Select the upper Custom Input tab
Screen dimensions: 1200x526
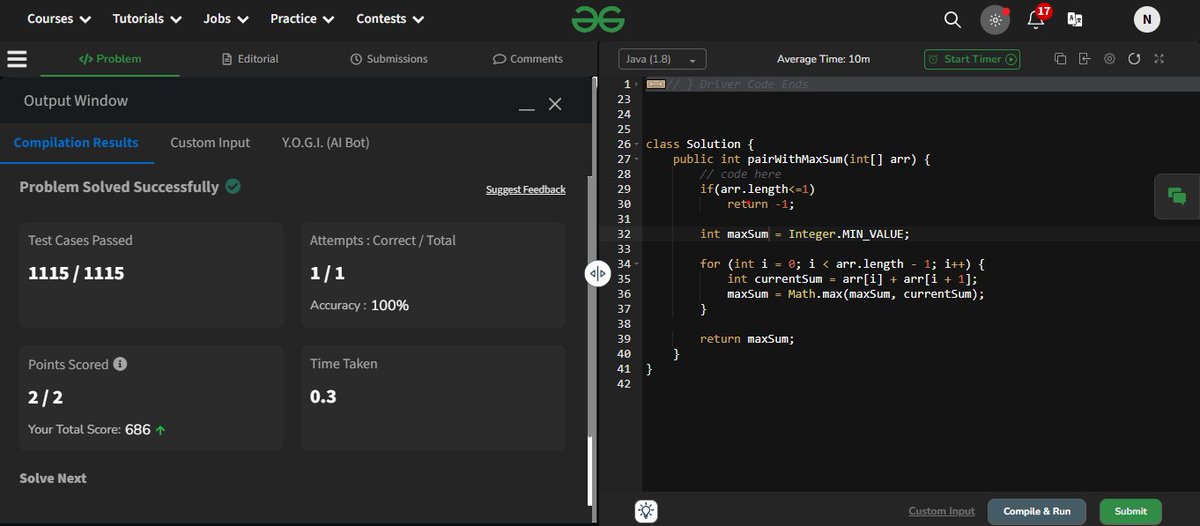(210, 143)
